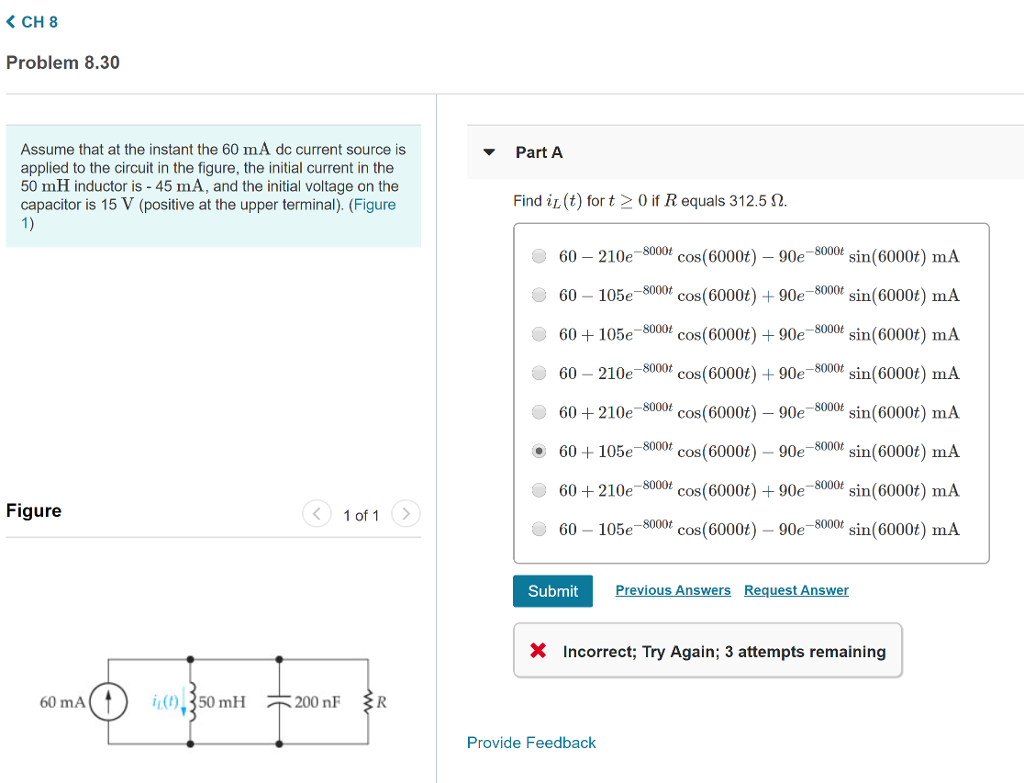
Task: Select the first answer option with -210e cos
Action: pos(539,256)
